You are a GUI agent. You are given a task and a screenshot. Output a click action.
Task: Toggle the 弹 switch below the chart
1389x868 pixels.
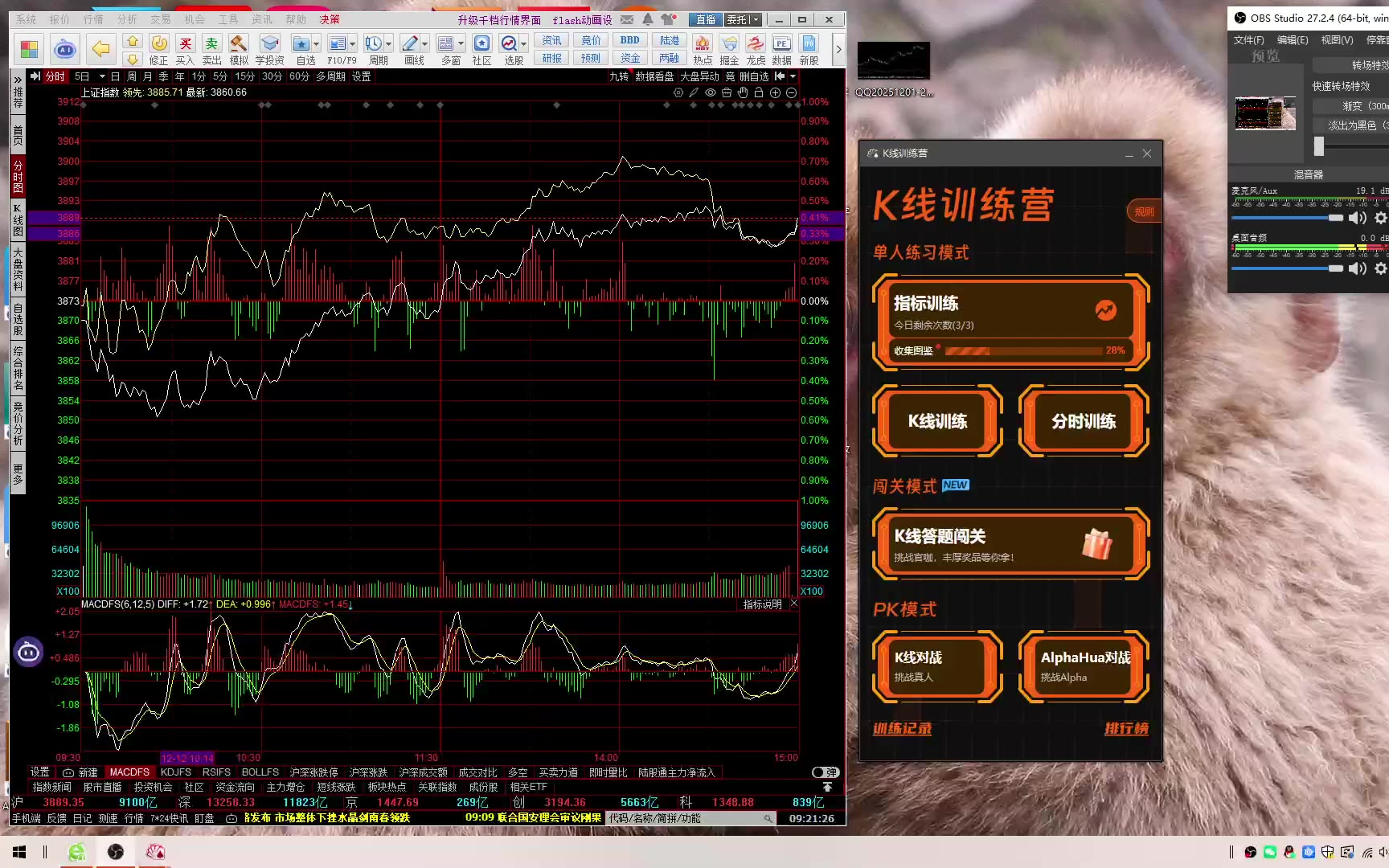(826, 772)
